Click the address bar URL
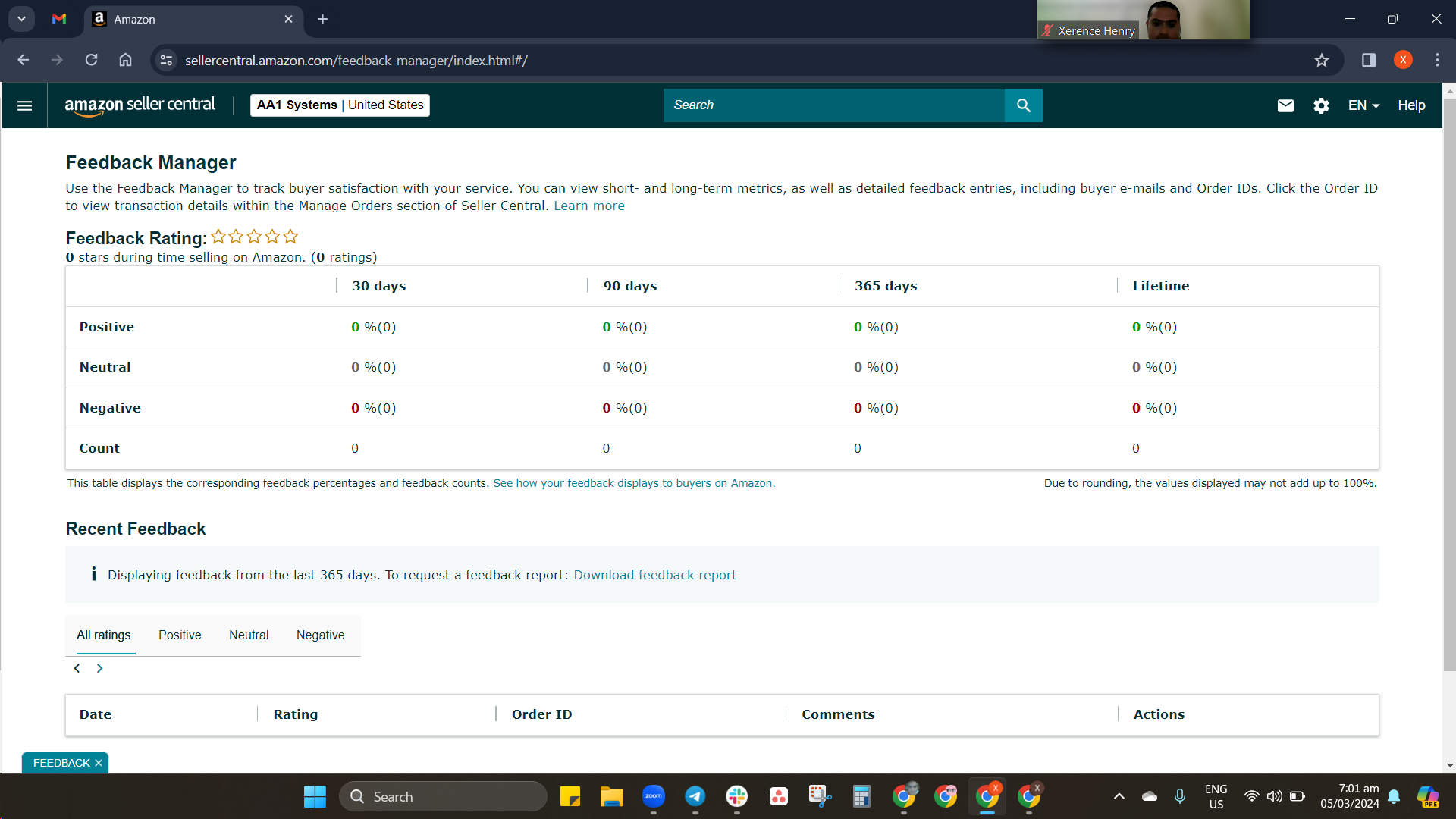Image resolution: width=1456 pixels, height=819 pixels. 356,60
